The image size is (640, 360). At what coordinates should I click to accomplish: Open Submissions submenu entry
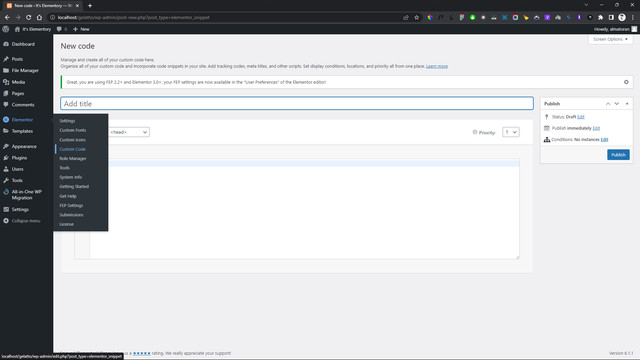pos(71,215)
